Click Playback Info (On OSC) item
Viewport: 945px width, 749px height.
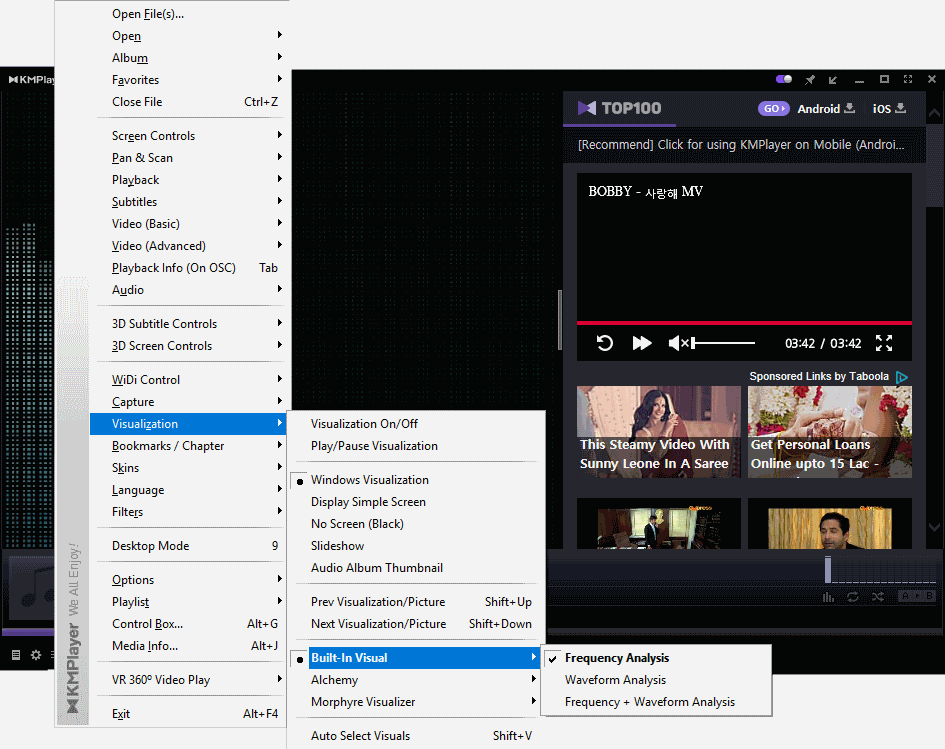(188, 268)
